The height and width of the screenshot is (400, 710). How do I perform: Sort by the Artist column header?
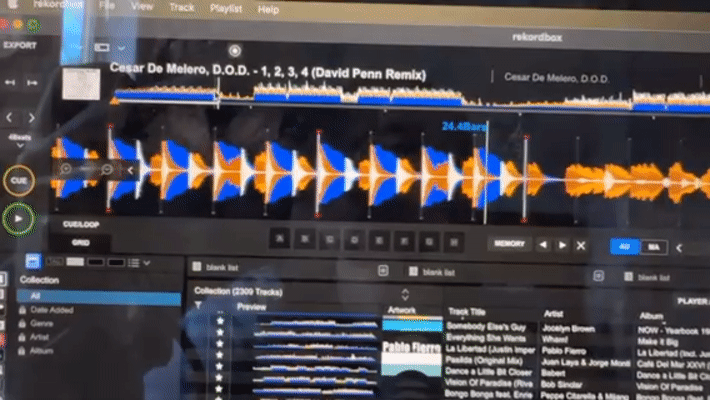click(553, 313)
